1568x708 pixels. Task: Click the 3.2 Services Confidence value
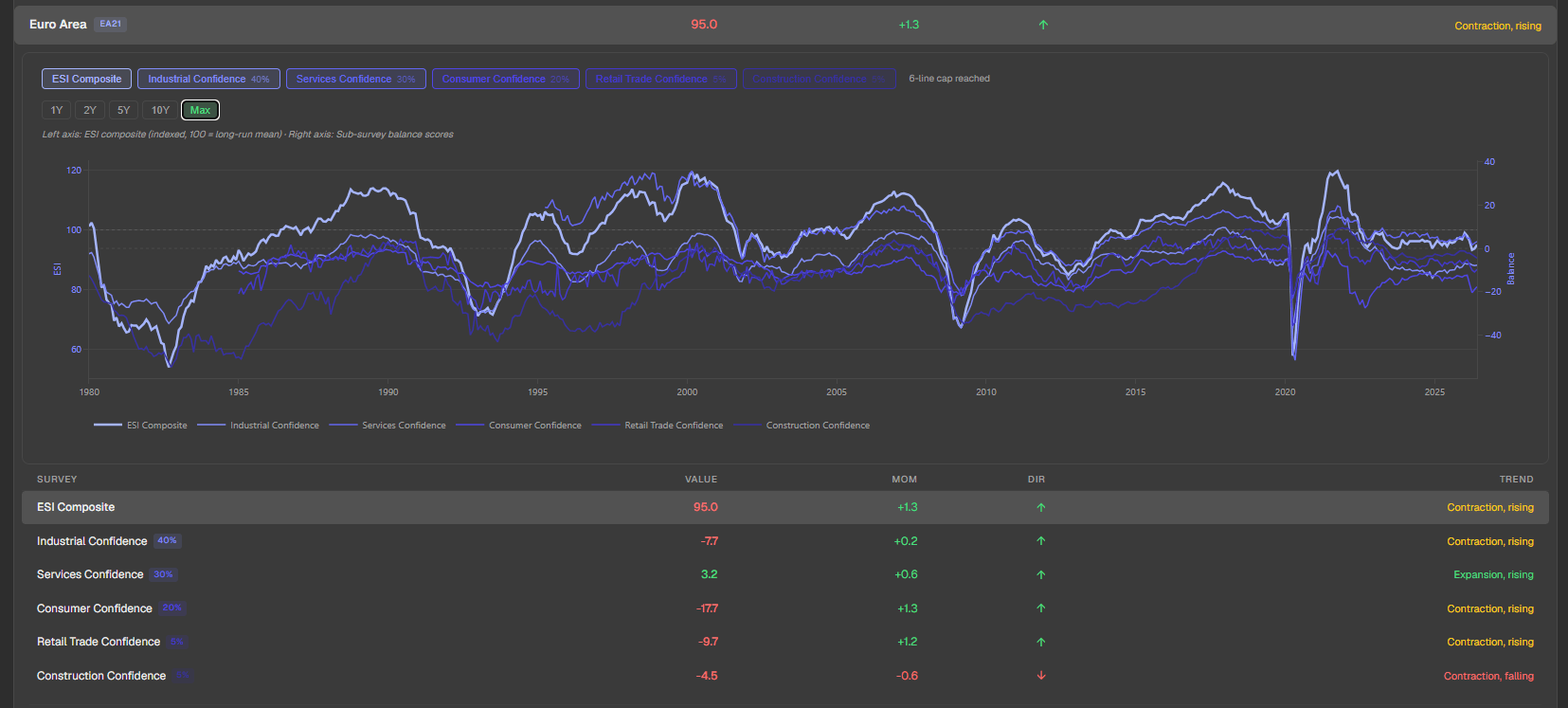point(709,574)
